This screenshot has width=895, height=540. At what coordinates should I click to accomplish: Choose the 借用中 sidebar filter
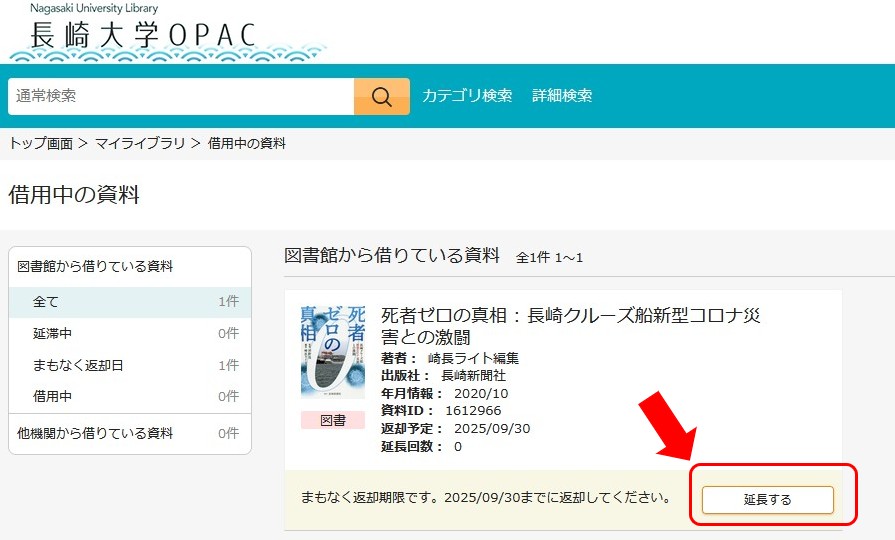tap(53, 397)
